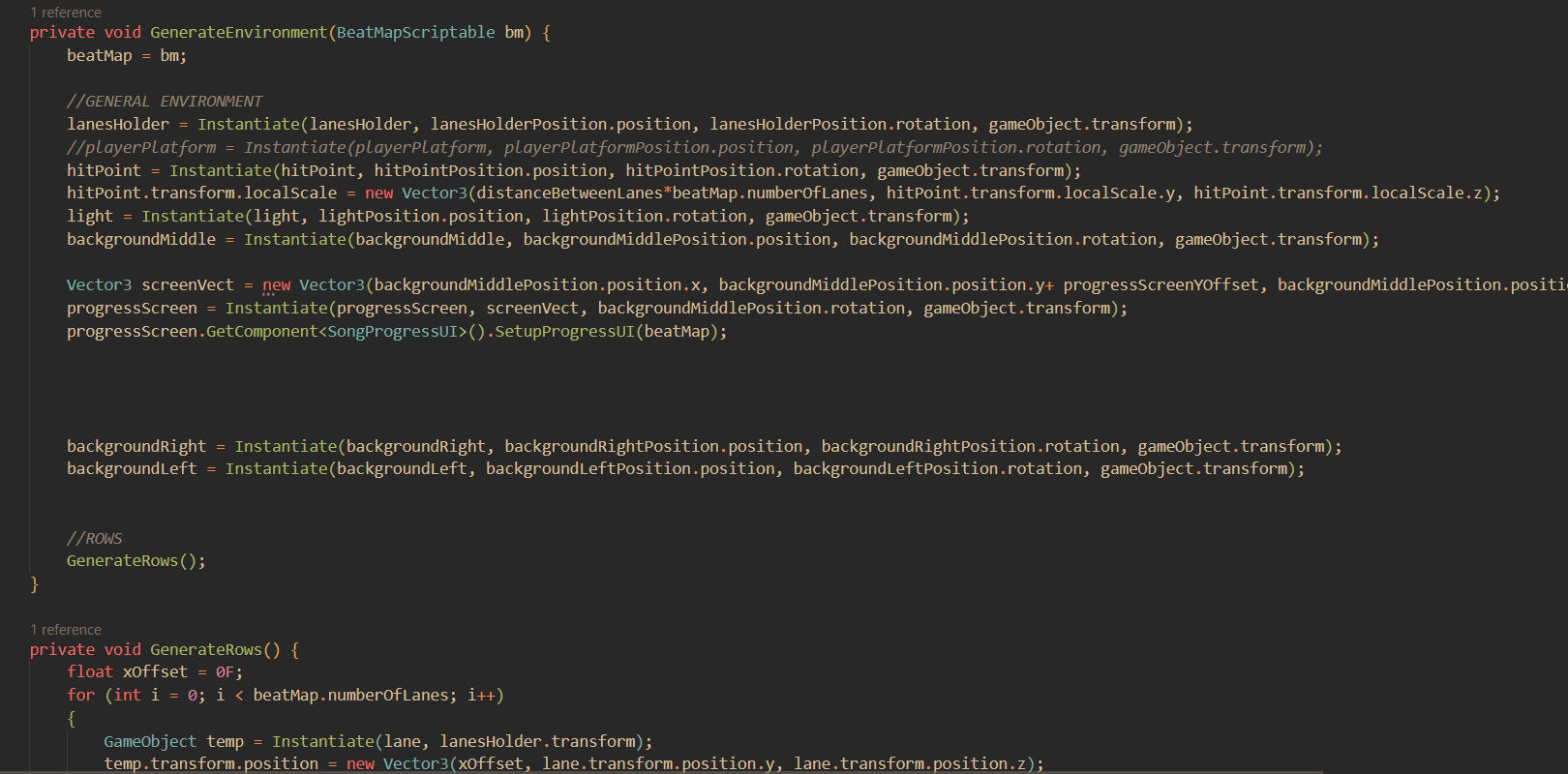Click backgroundRight variable at line start

(136, 447)
